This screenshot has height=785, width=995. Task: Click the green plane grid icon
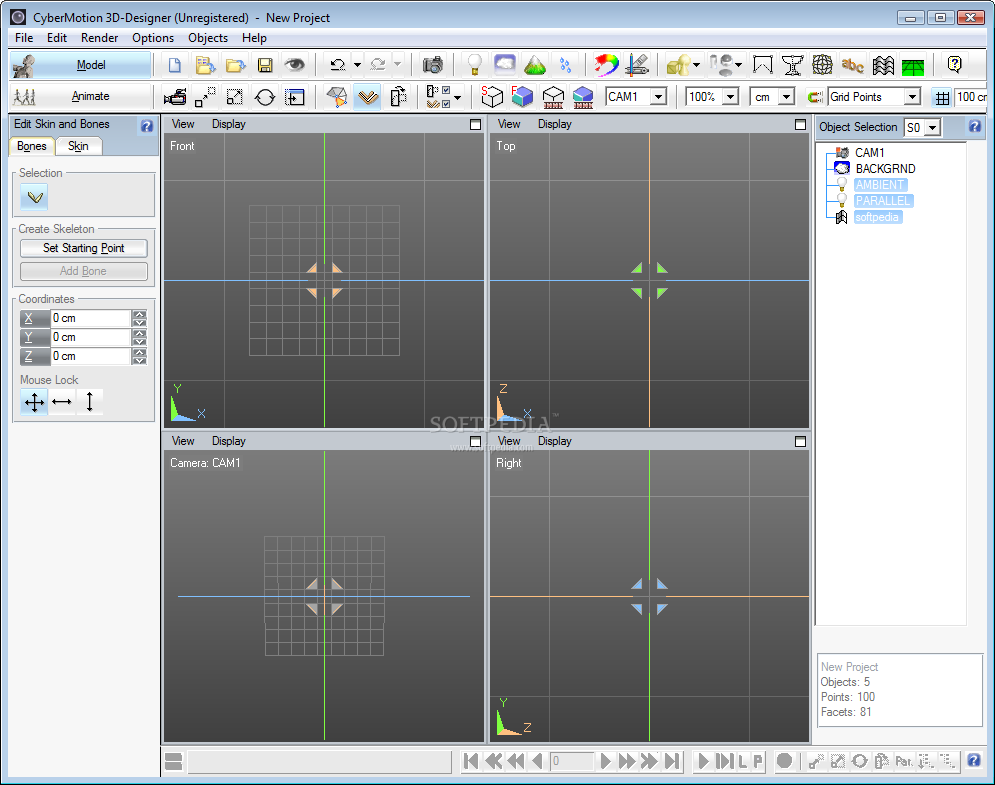pos(913,65)
